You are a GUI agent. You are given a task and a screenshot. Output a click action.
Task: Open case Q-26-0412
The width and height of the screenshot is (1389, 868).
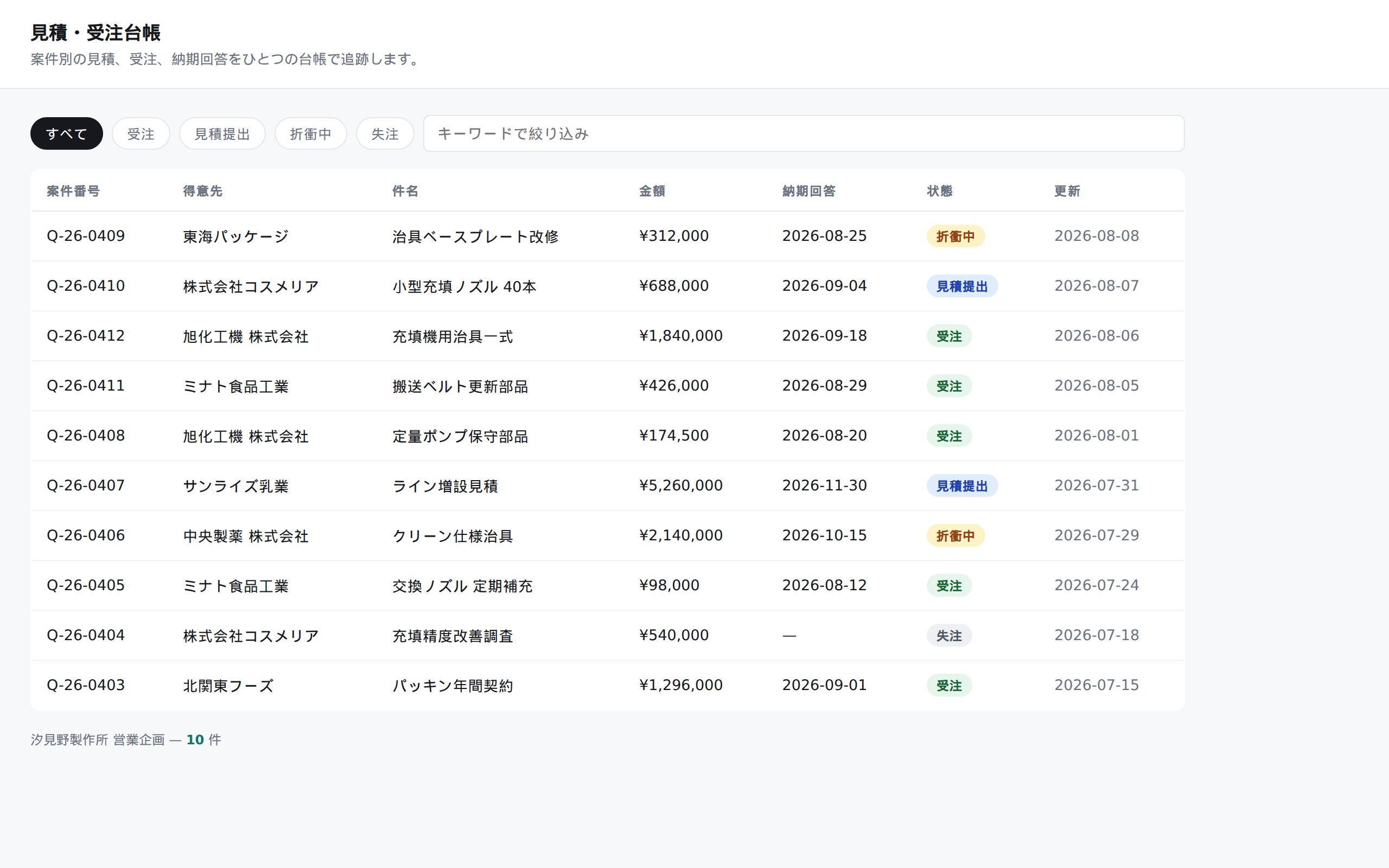tap(86, 336)
